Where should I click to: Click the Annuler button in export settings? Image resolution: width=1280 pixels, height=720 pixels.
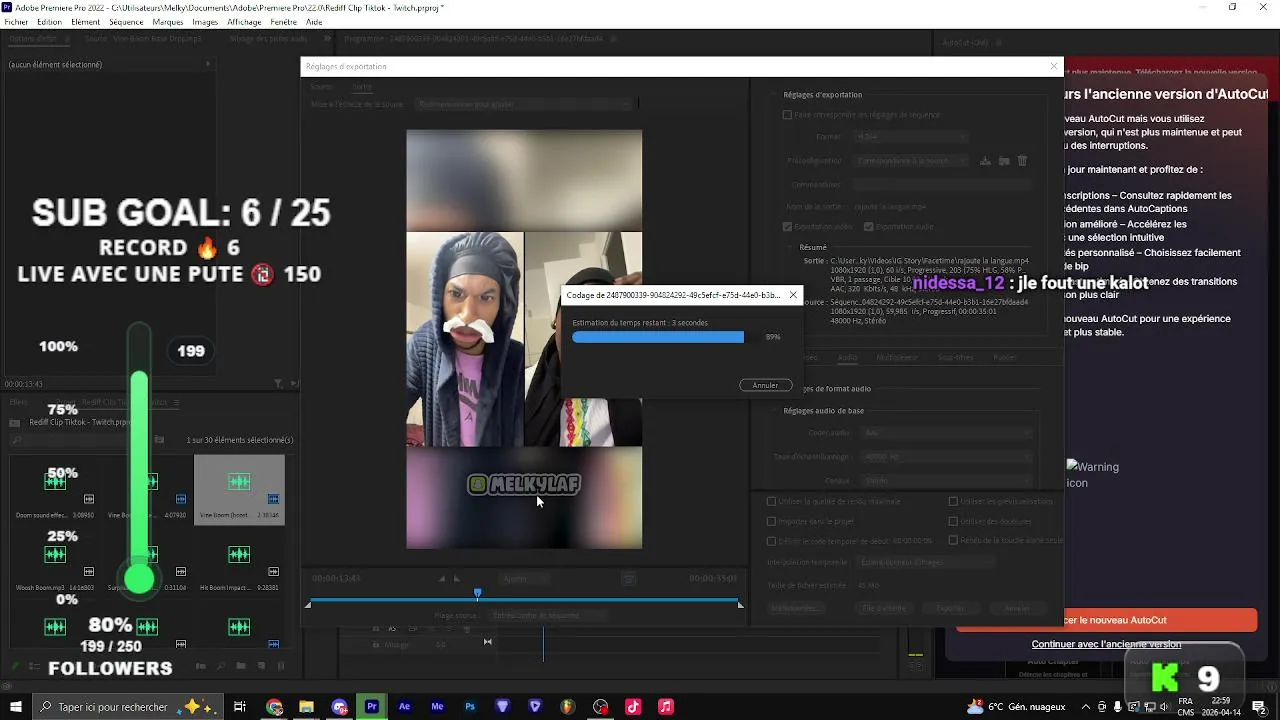point(1017,608)
